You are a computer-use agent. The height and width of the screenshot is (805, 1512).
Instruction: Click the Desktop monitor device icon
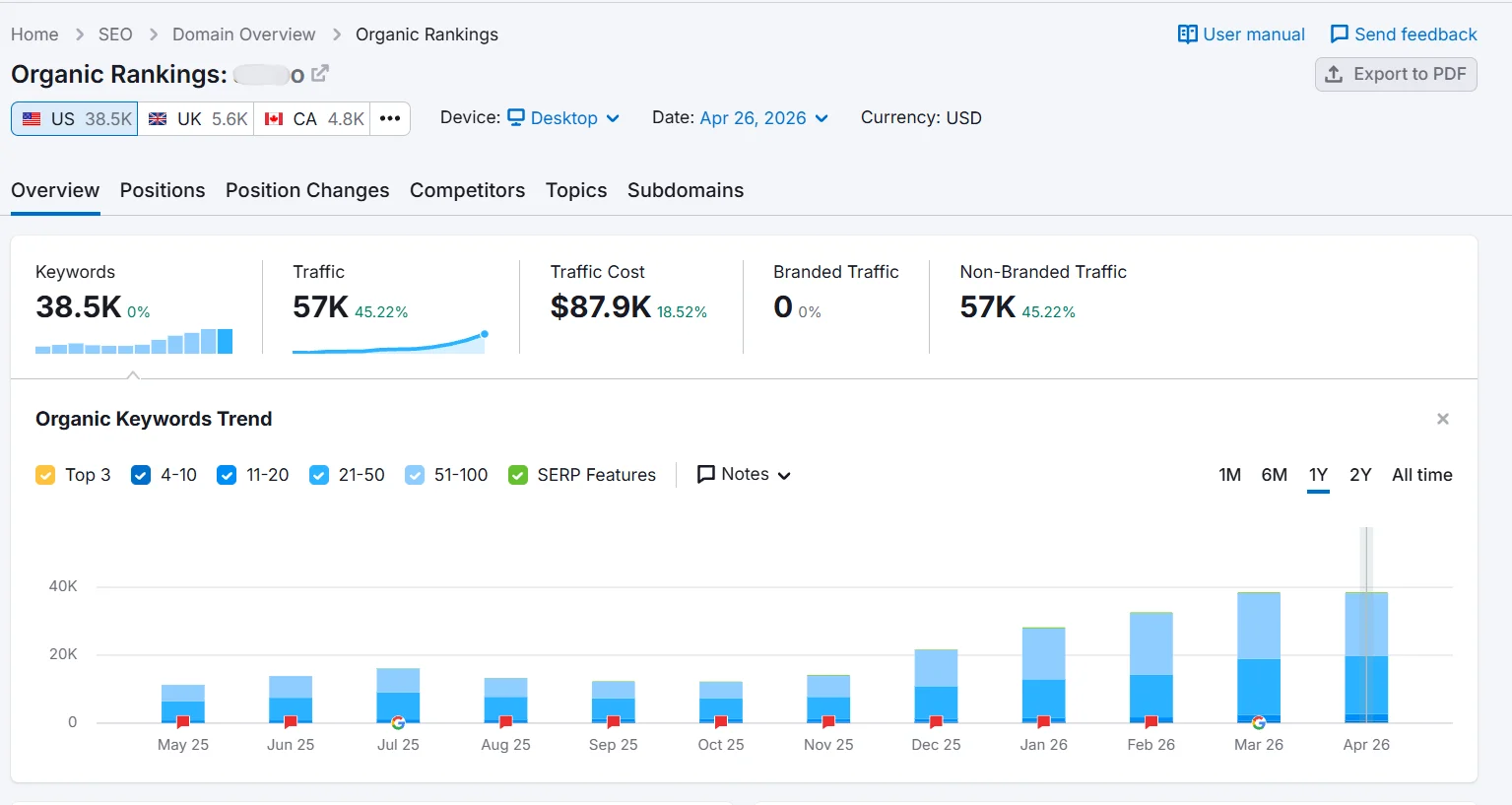tap(516, 117)
